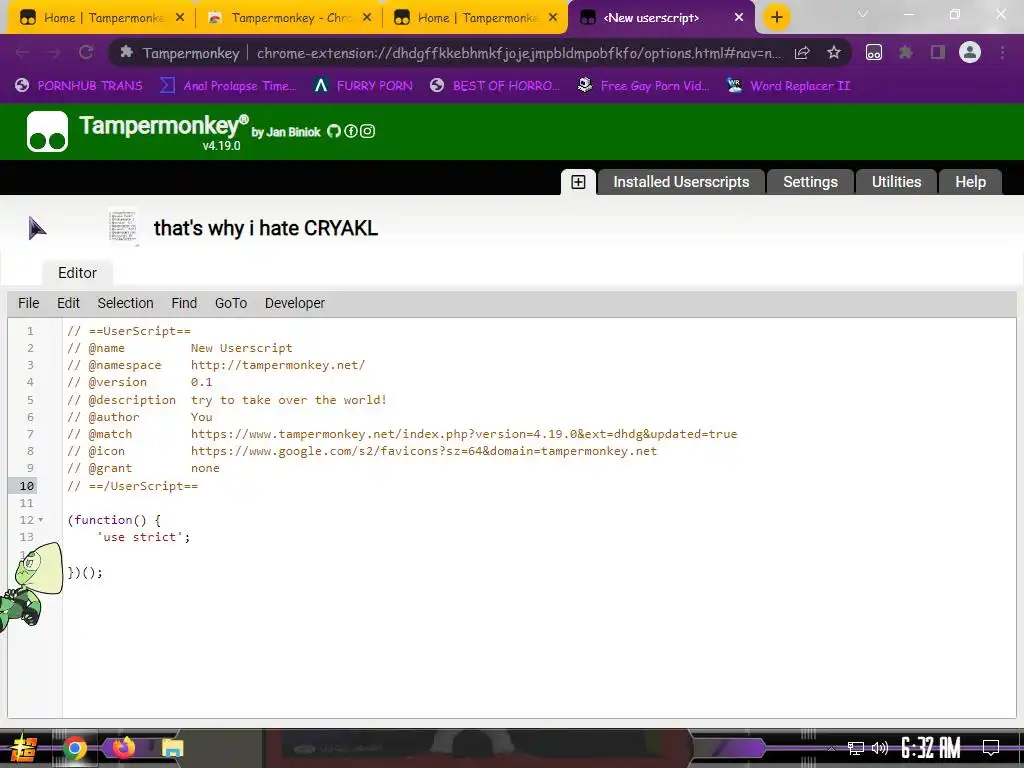The width and height of the screenshot is (1024, 768).
Task: Click the volume speaker icon in tray
Action: [x=880, y=748]
